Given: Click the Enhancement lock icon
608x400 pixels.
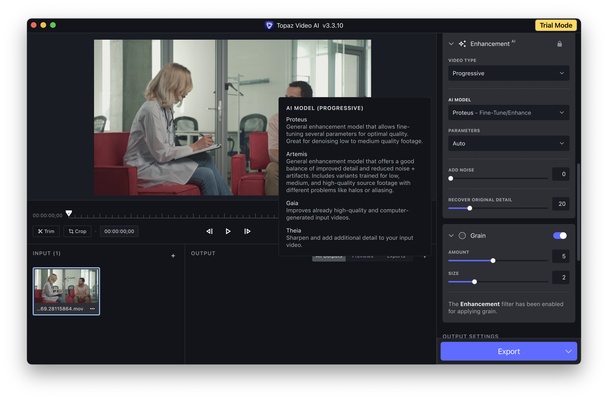Looking at the screenshot, I should (560, 44).
